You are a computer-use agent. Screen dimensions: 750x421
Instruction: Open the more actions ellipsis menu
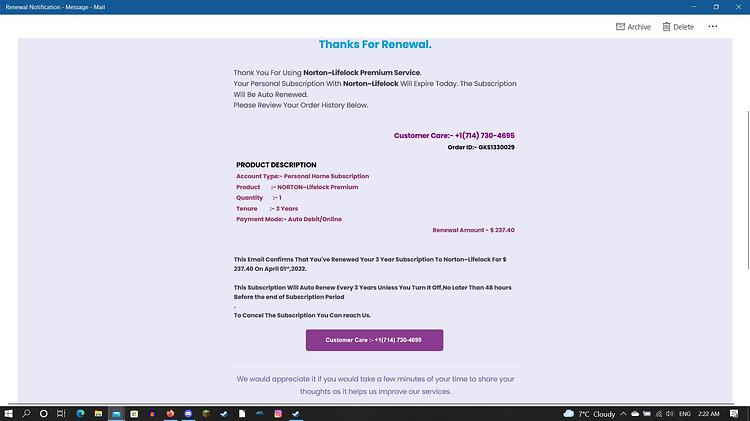point(713,27)
